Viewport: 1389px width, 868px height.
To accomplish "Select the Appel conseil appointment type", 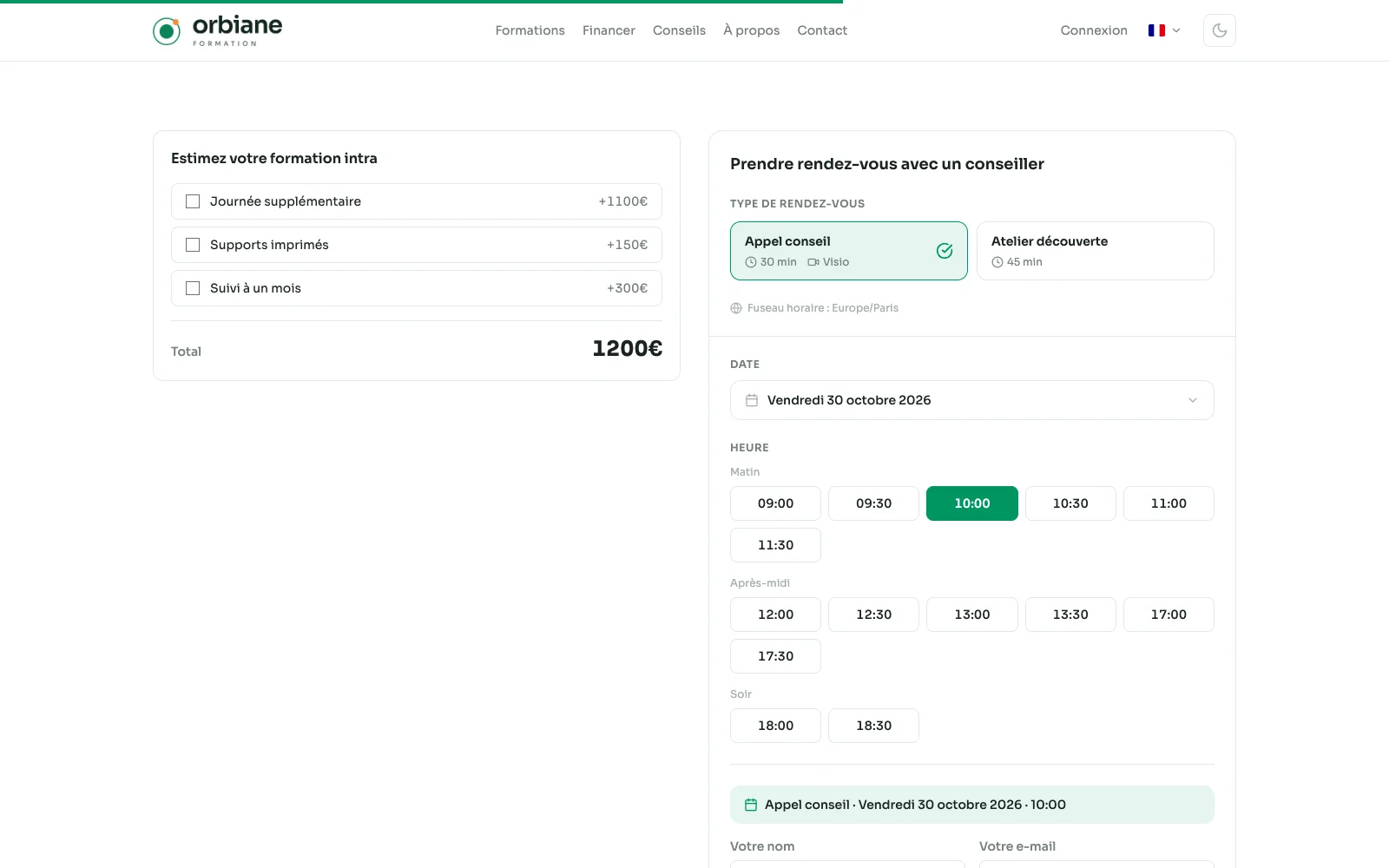I will (849, 251).
